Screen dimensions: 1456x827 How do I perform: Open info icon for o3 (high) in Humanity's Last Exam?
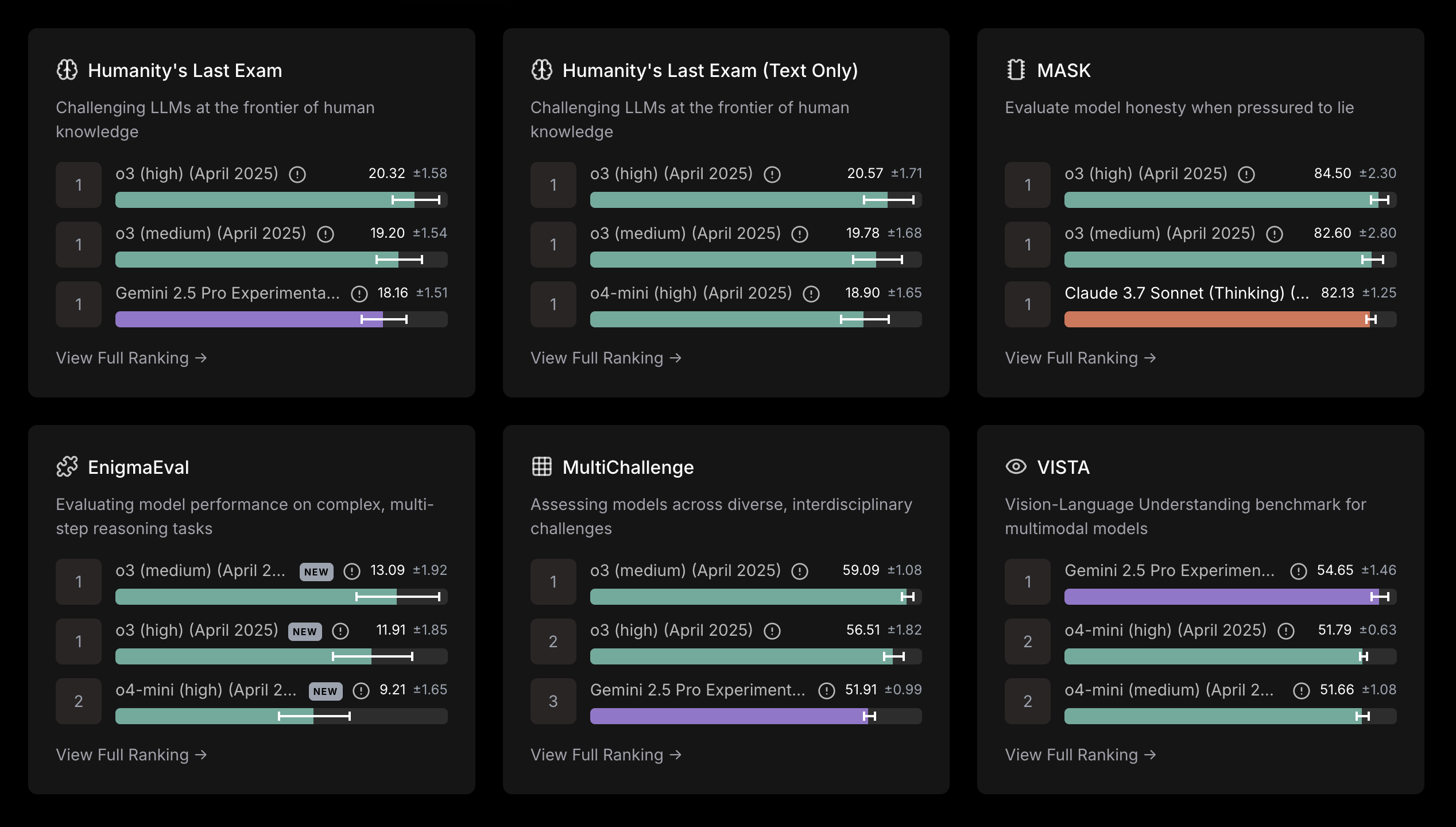point(297,175)
